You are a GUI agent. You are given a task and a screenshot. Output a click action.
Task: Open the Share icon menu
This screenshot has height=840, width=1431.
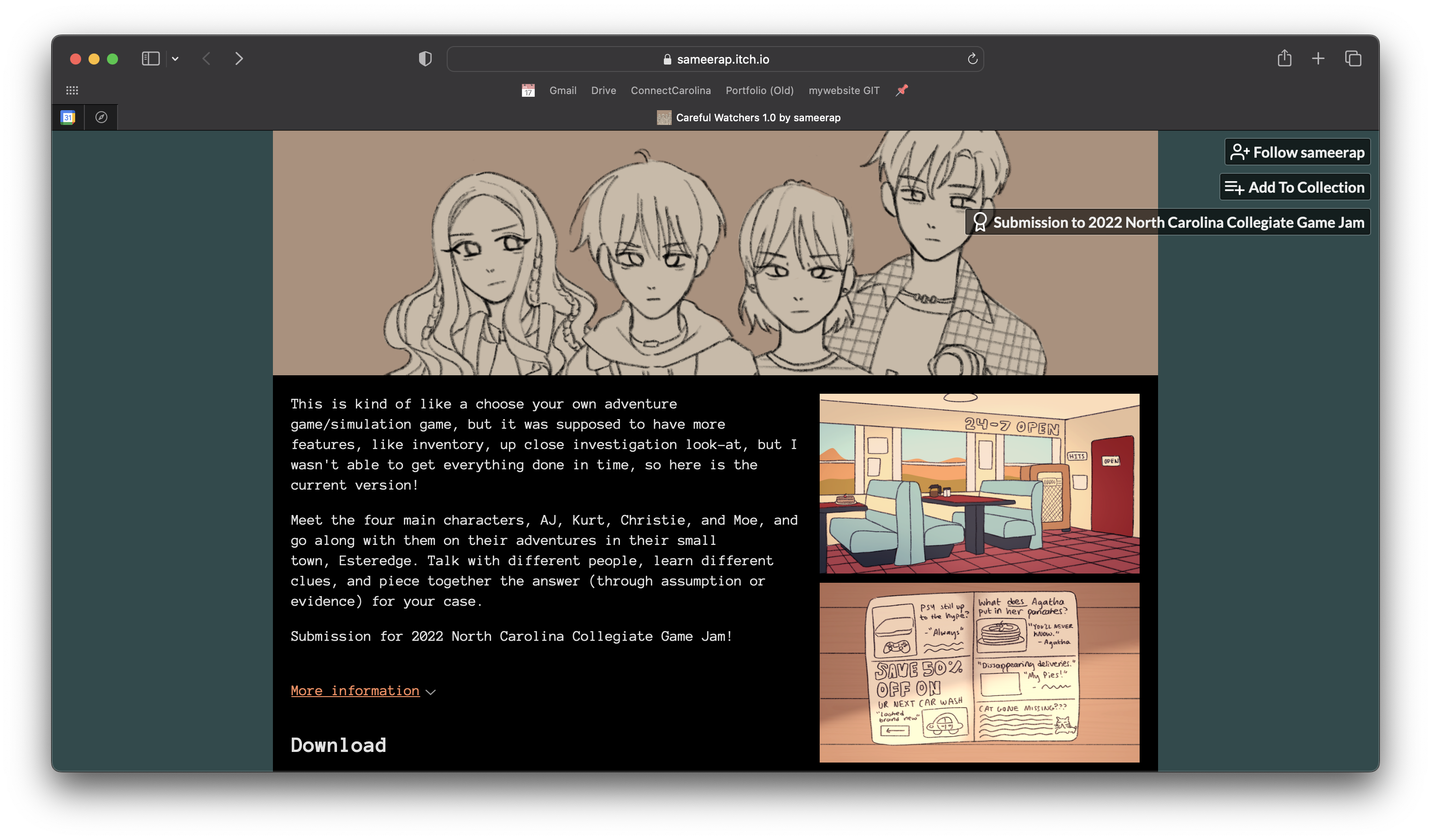coord(1284,59)
